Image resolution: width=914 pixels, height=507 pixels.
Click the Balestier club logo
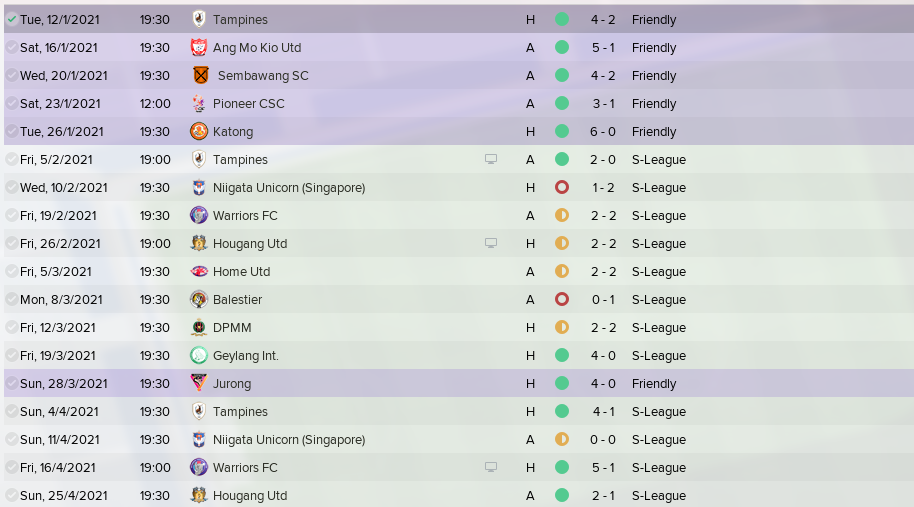click(x=199, y=299)
